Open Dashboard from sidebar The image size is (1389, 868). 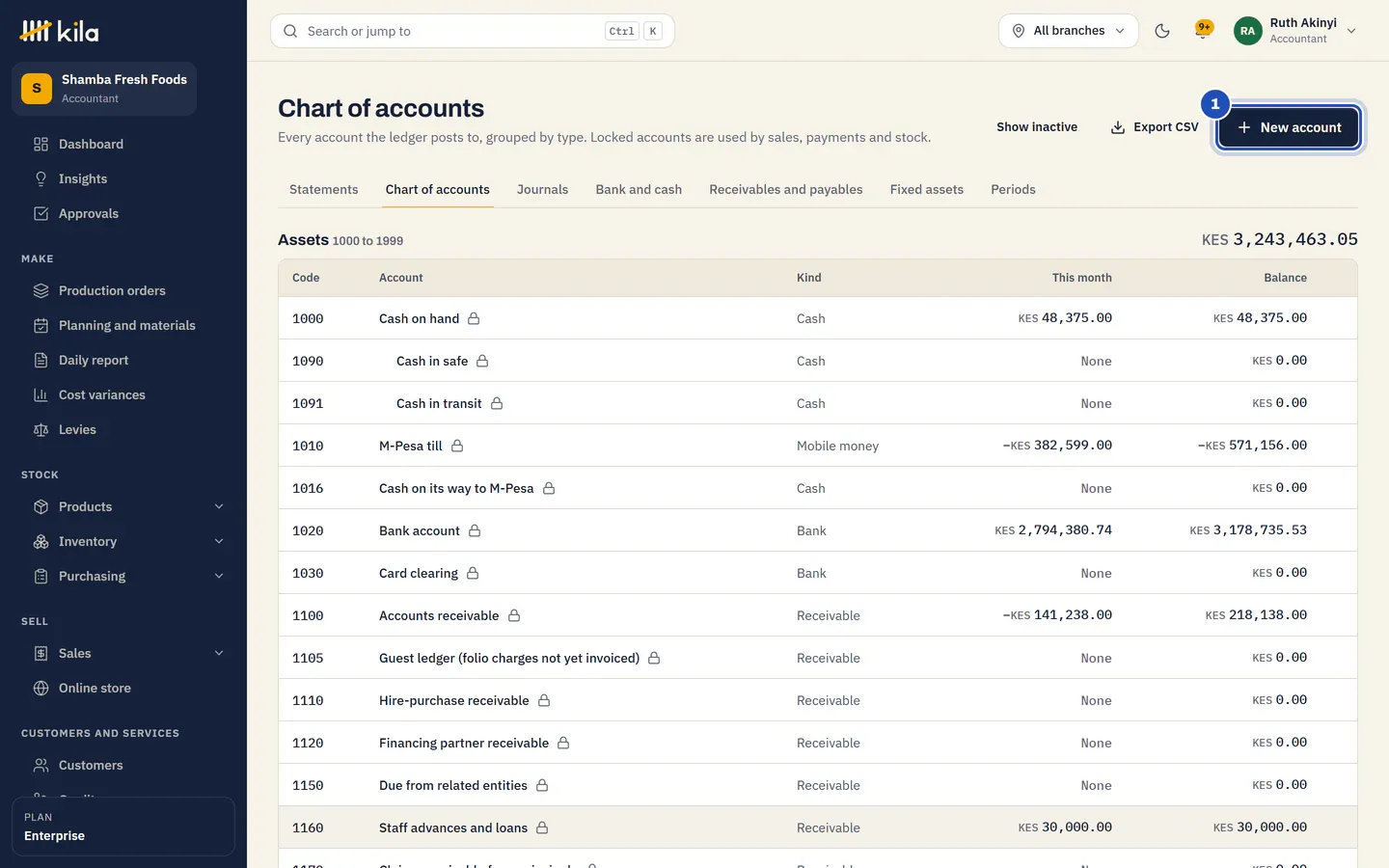[x=123, y=144]
